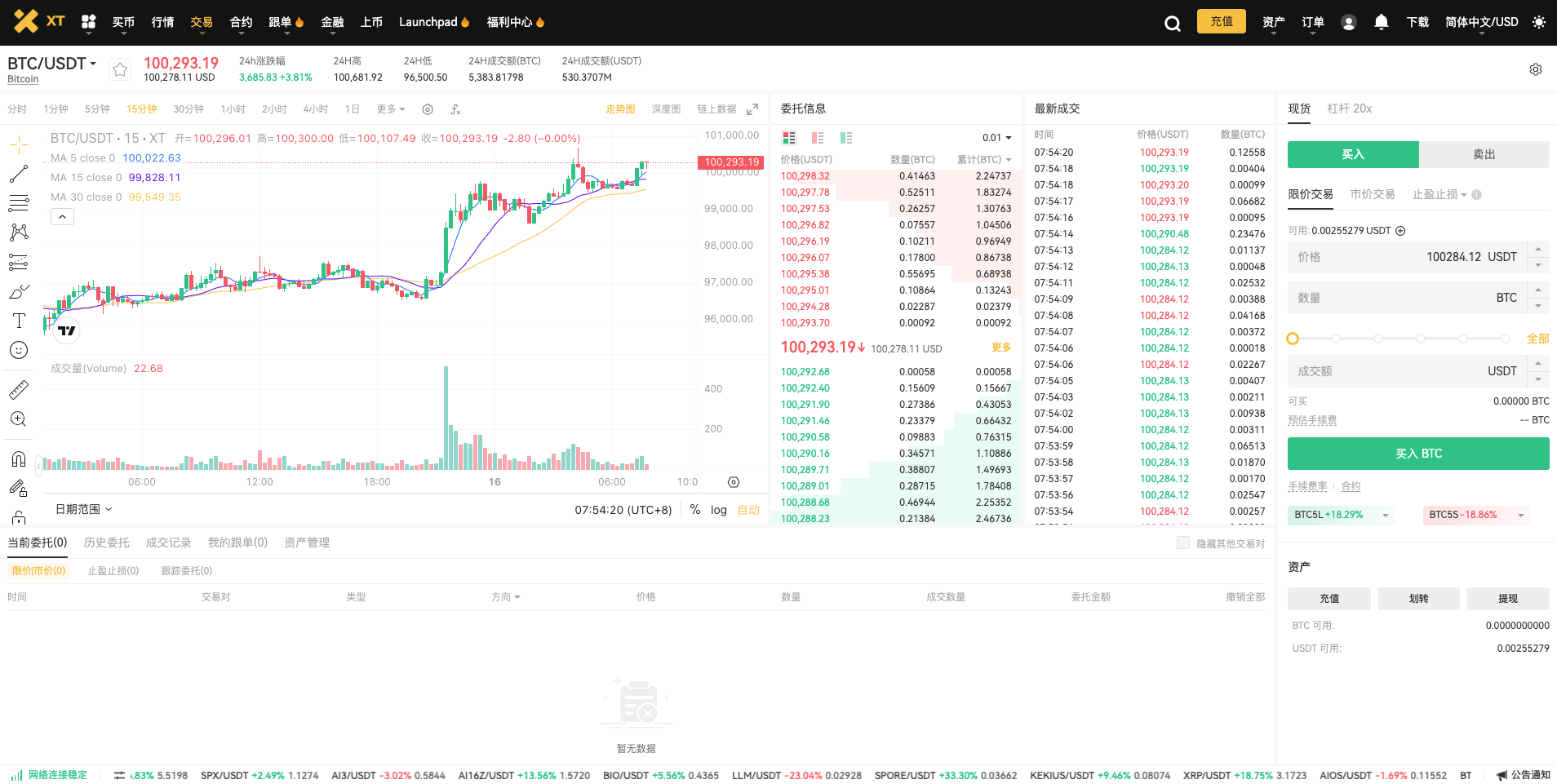Open the indicators fx menu

[455, 109]
